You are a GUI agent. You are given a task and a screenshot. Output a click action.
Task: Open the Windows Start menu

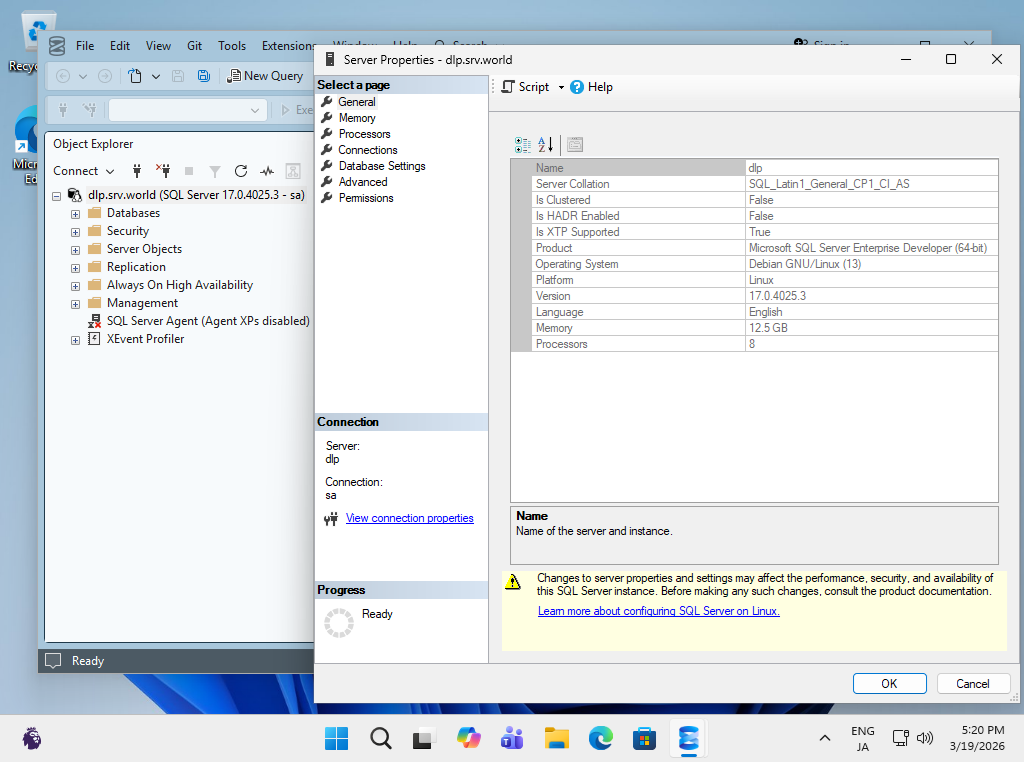(x=336, y=738)
